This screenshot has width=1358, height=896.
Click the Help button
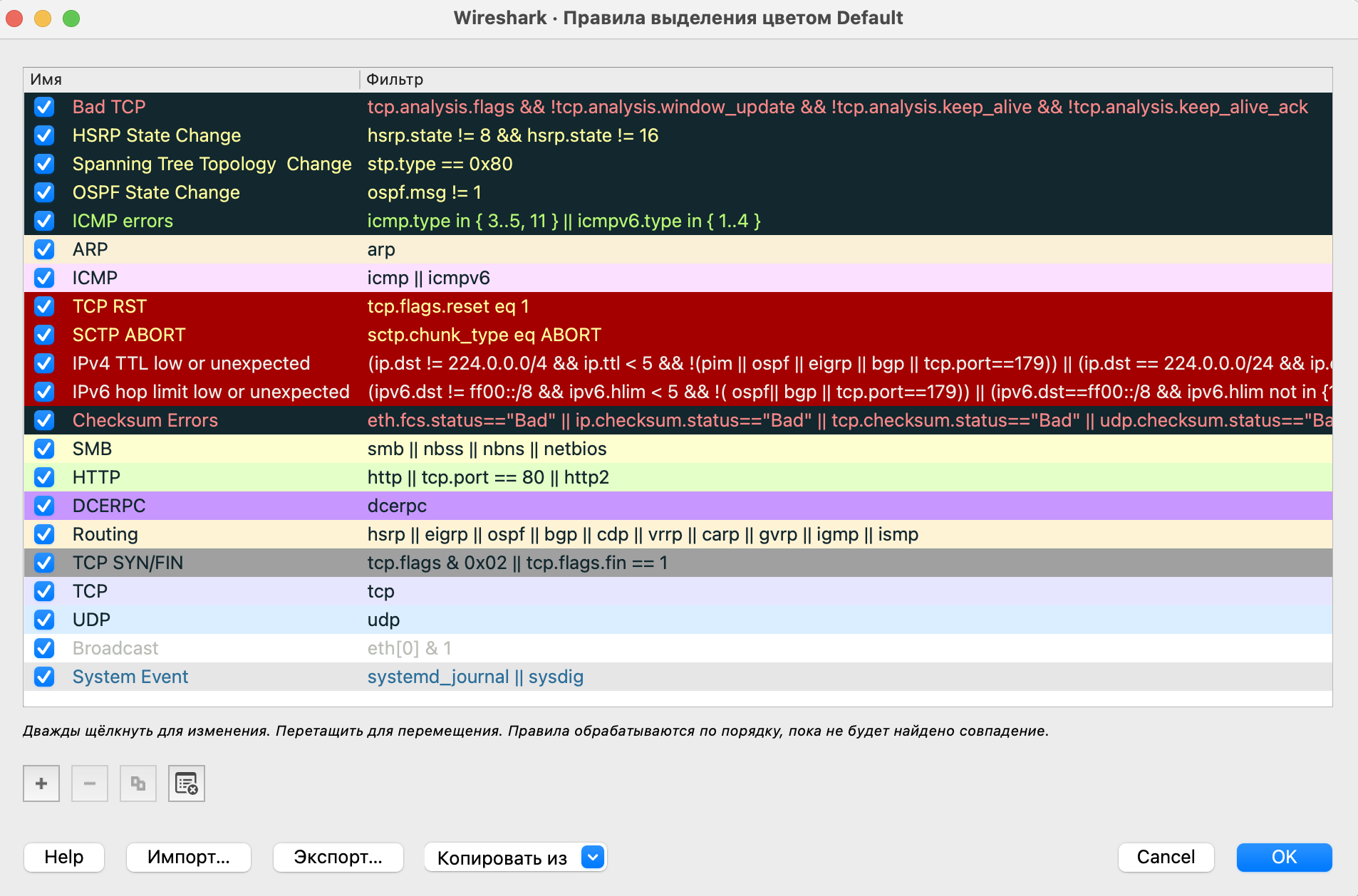(x=63, y=858)
